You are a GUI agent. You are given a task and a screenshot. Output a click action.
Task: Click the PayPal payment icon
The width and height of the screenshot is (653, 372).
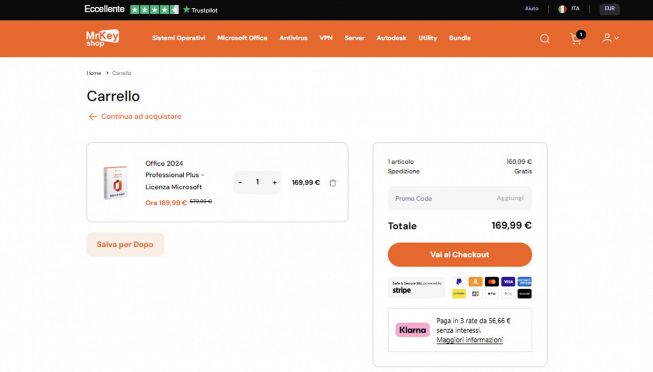click(459, 282)
